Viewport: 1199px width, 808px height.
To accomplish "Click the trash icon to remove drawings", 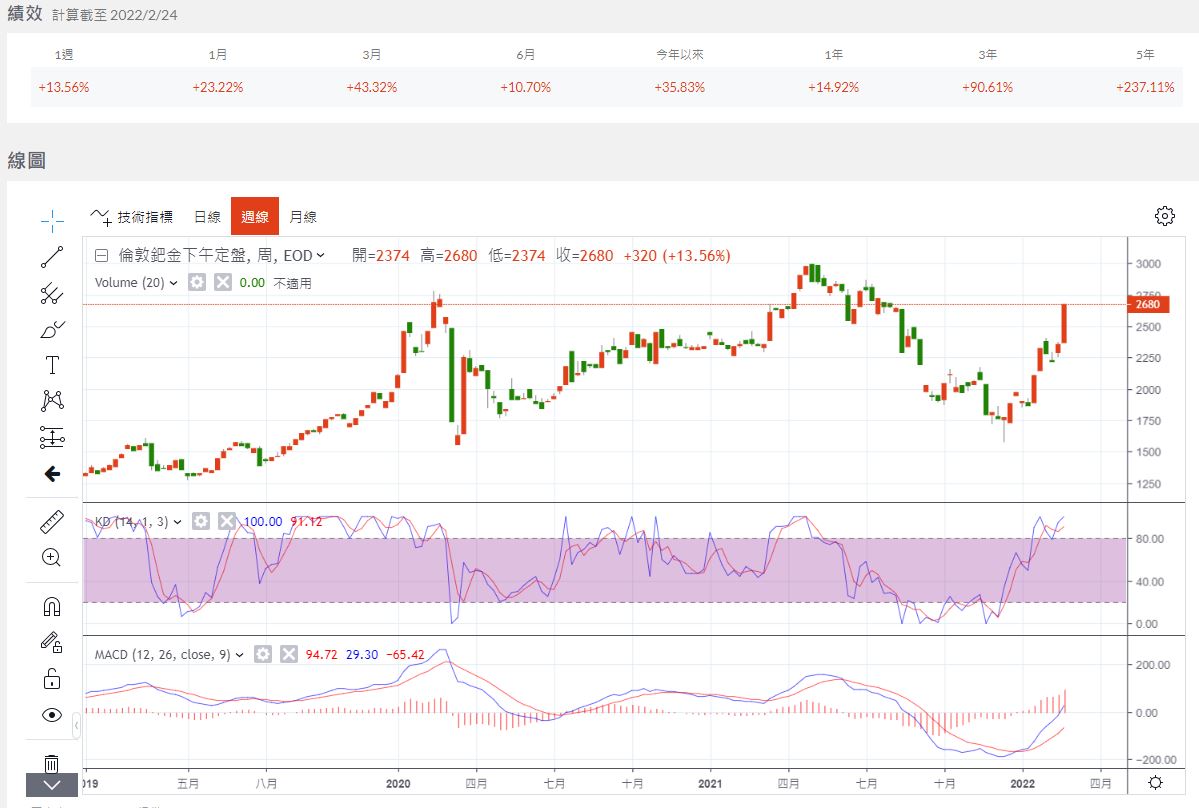I will 52,763.
